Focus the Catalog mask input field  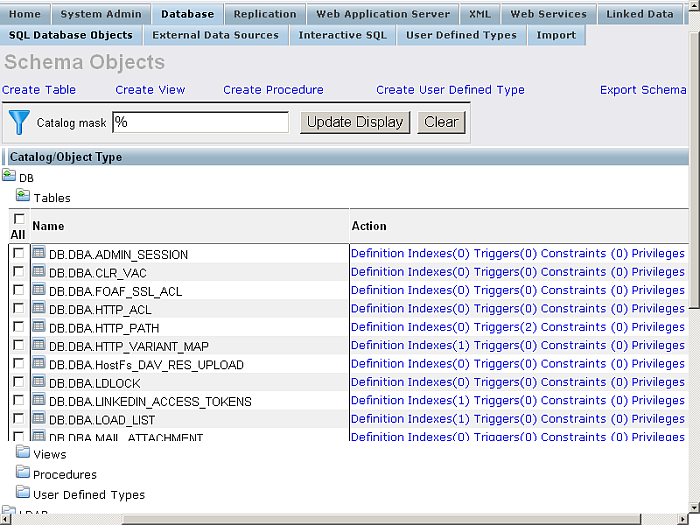200,122
